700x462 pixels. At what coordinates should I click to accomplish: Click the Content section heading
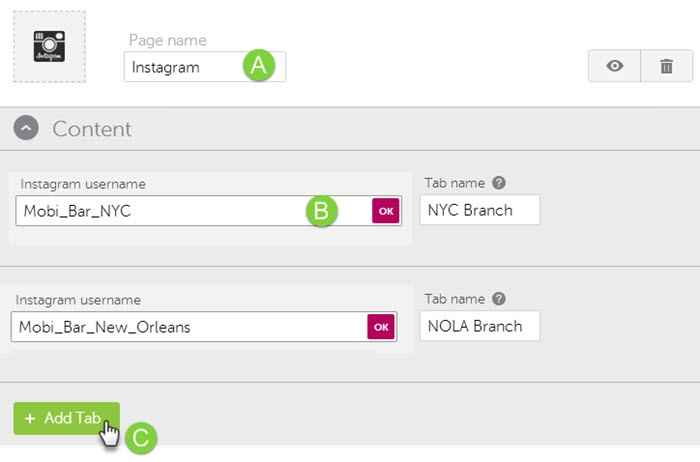91,129
